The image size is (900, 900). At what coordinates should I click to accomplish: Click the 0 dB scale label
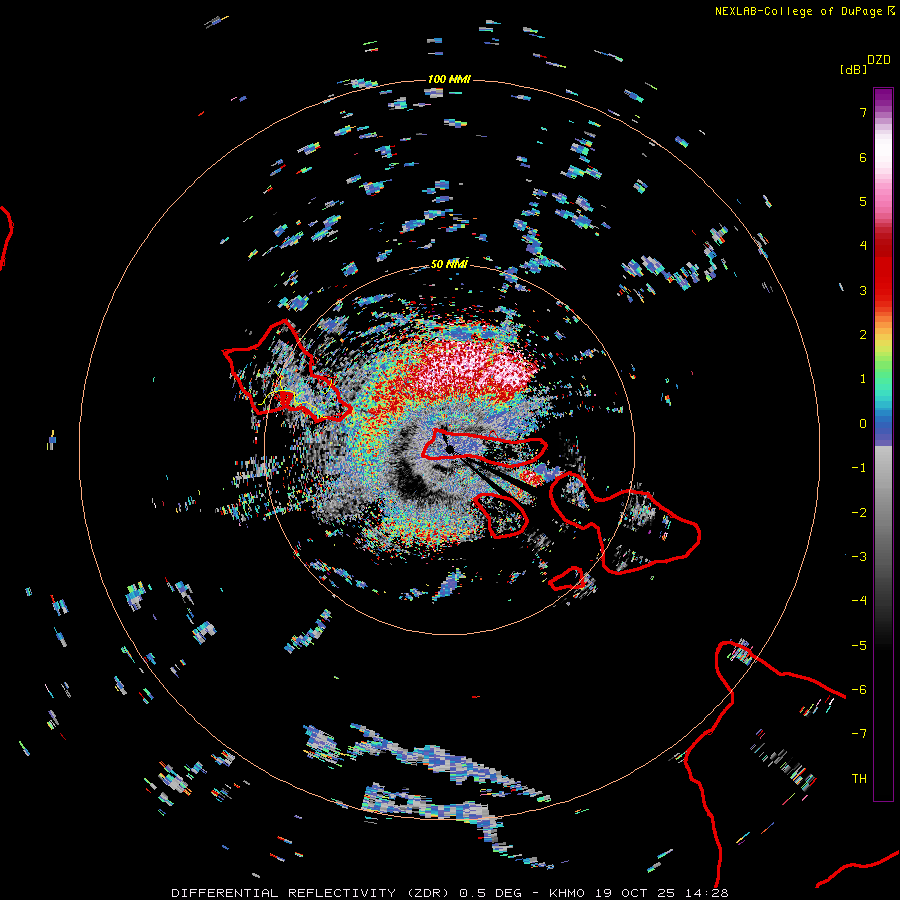click(863, 424)
